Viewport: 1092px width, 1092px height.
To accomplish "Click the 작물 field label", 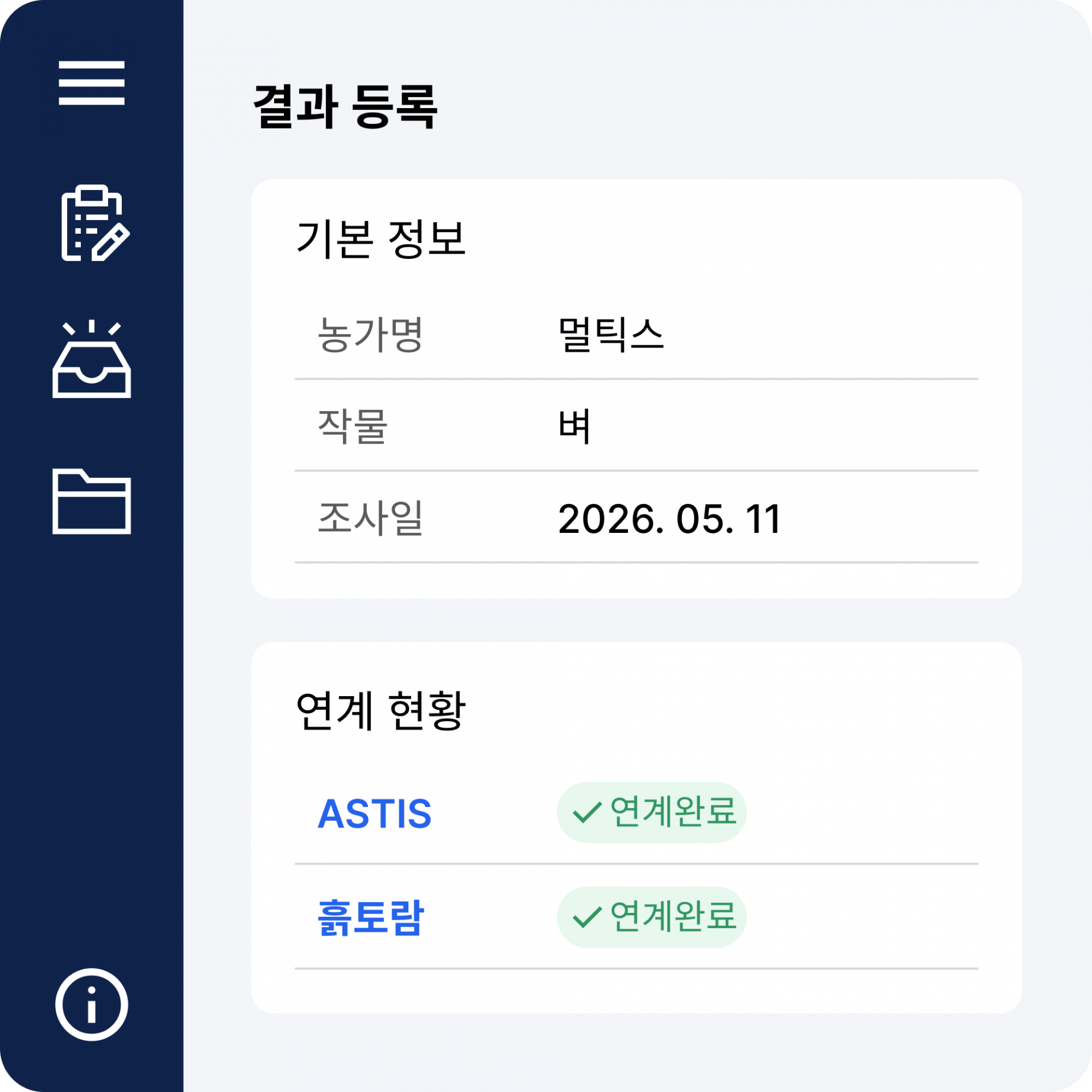I will [x=353, y=426].
